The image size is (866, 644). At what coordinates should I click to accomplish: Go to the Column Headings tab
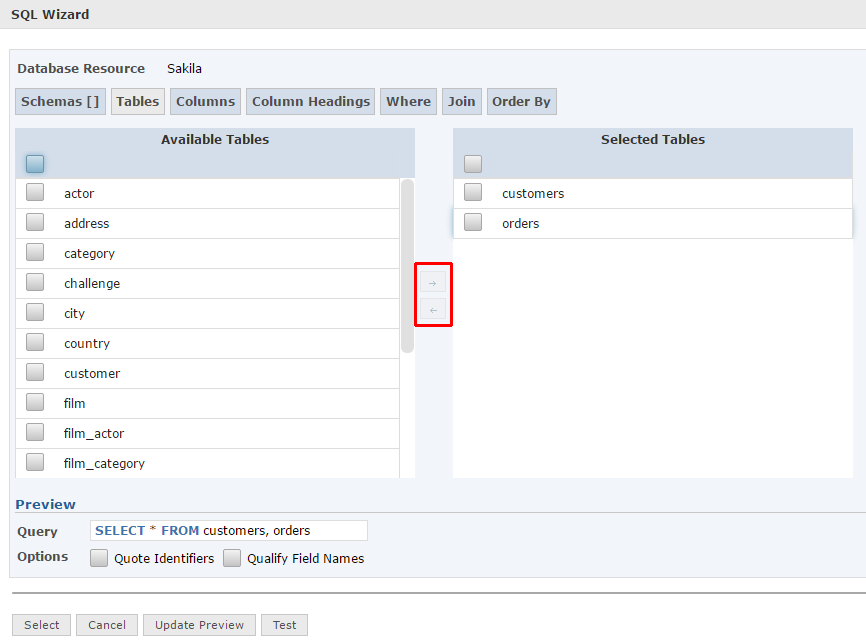tap(311, 101)
